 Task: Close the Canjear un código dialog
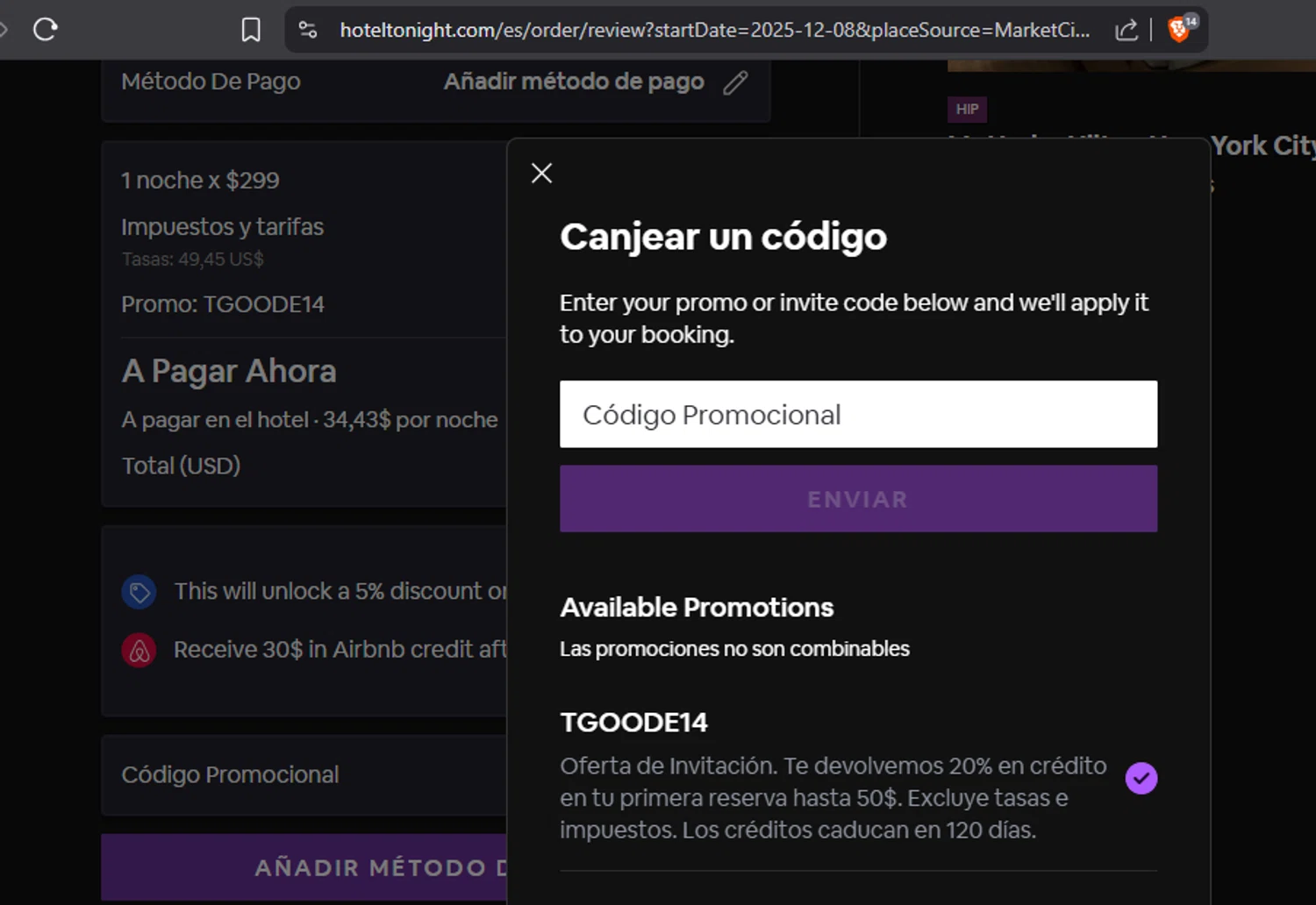[x=542, y=174]
